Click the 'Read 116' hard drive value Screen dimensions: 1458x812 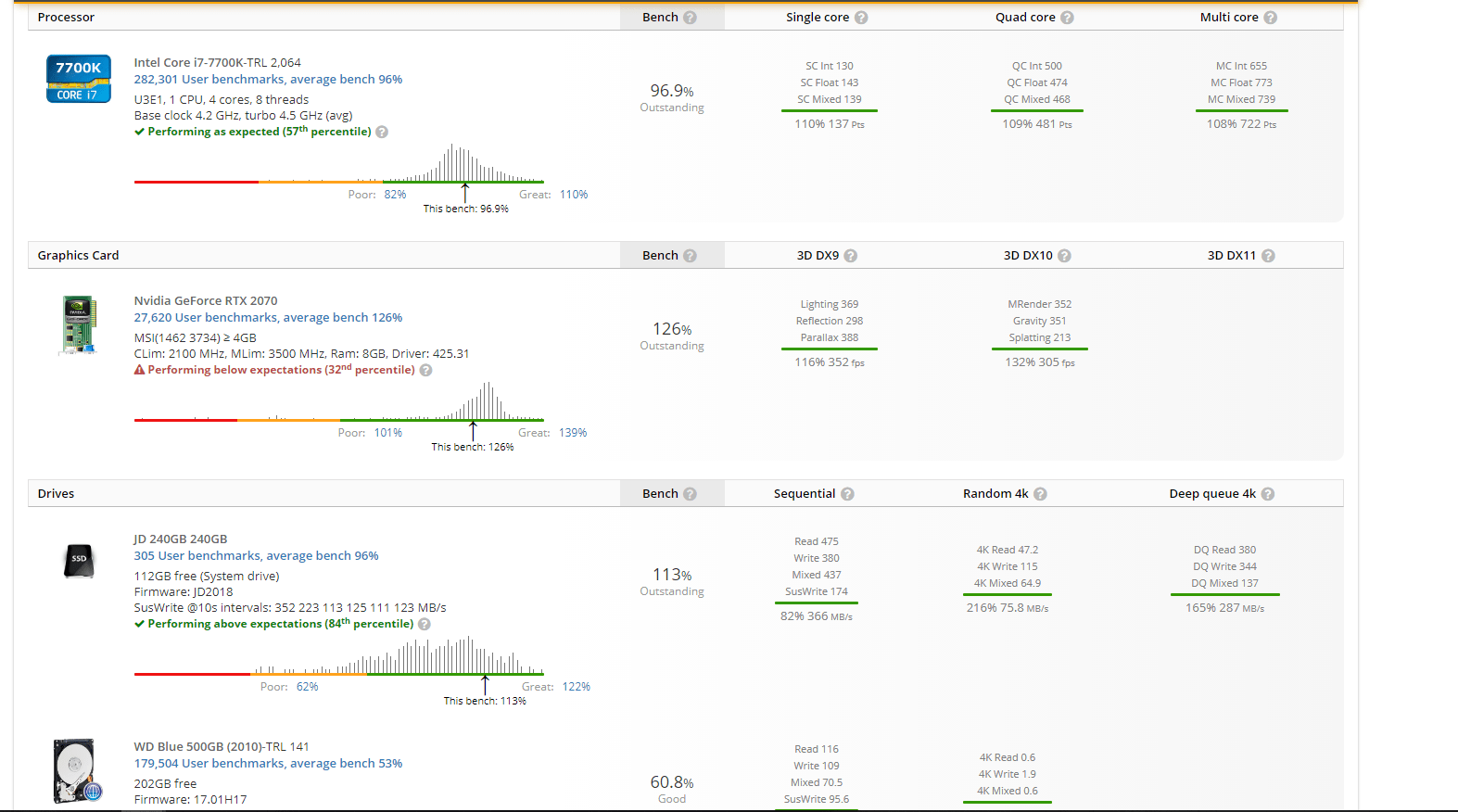pyautogui.click(x=817, y=750)
